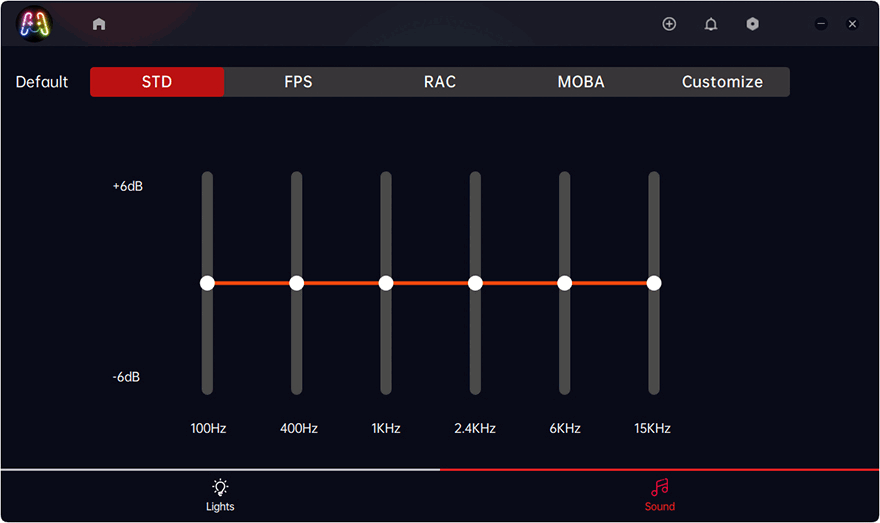
Task: Click the 1KHz frequency label
Action: click(x=386, y=428)
